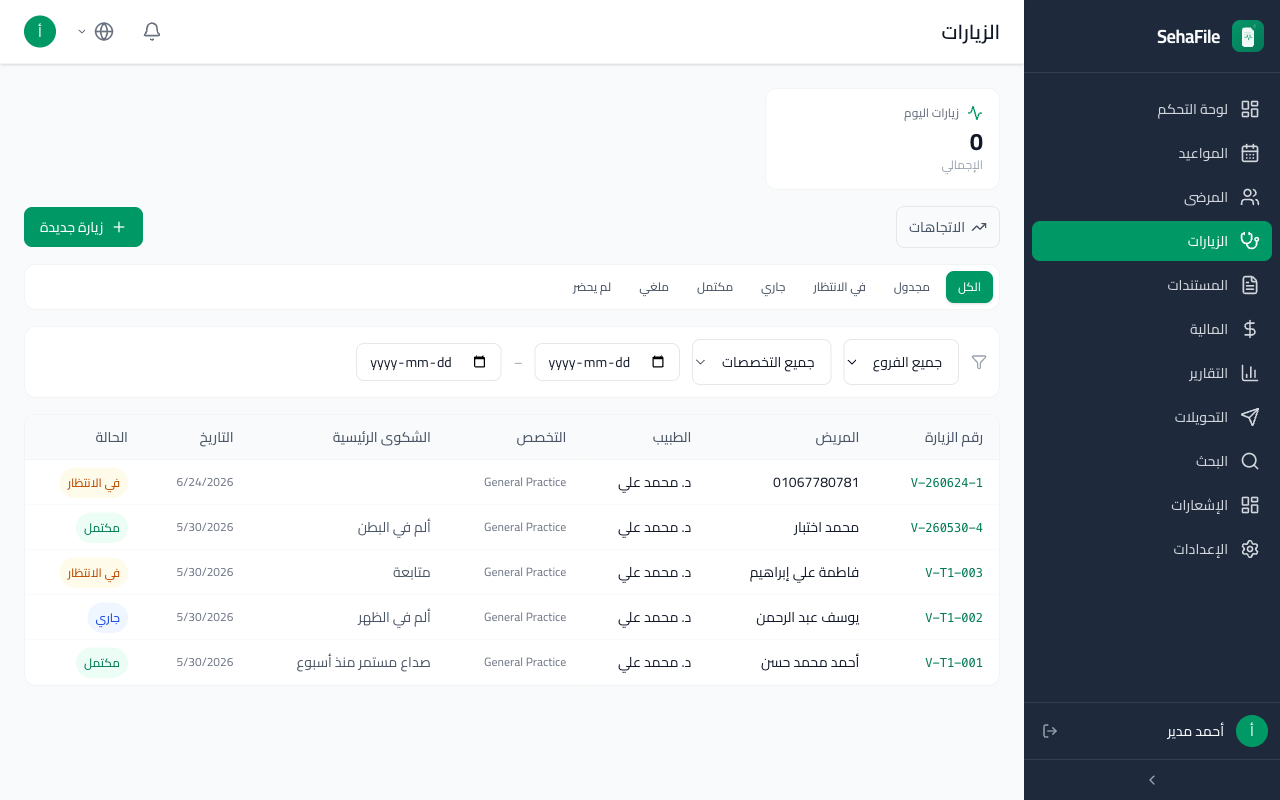Go to لوحة التحكم in sidebar
The width and height of the screenshot is (1280, 800).
[x=1152, y=109]
